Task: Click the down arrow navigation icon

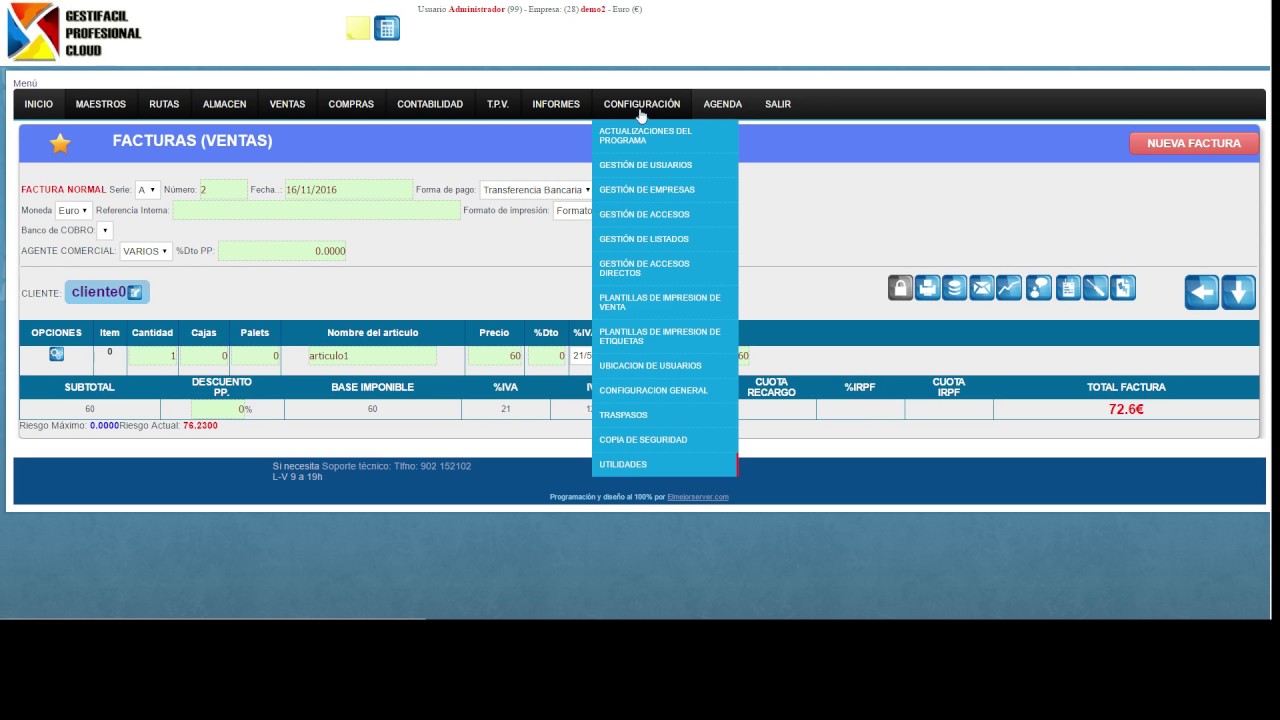Action: coord(1238,292)
